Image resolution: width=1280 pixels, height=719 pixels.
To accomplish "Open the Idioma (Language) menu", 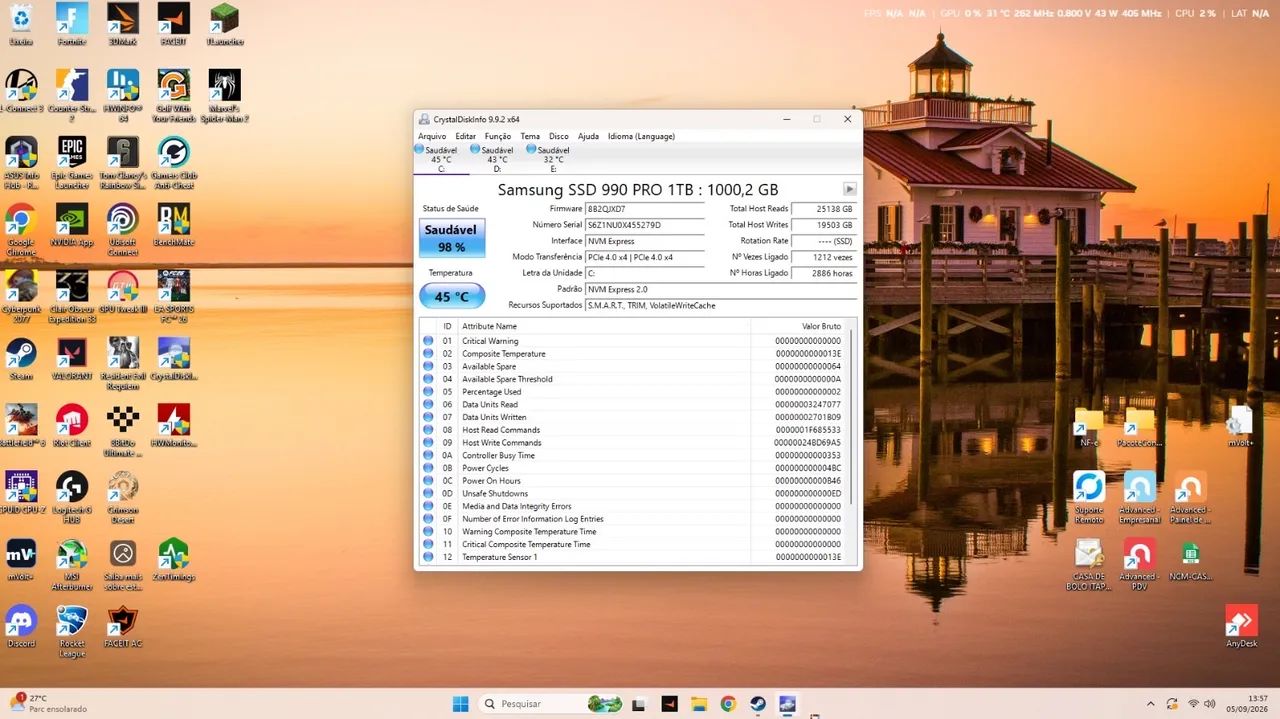I will pos(641,136).
